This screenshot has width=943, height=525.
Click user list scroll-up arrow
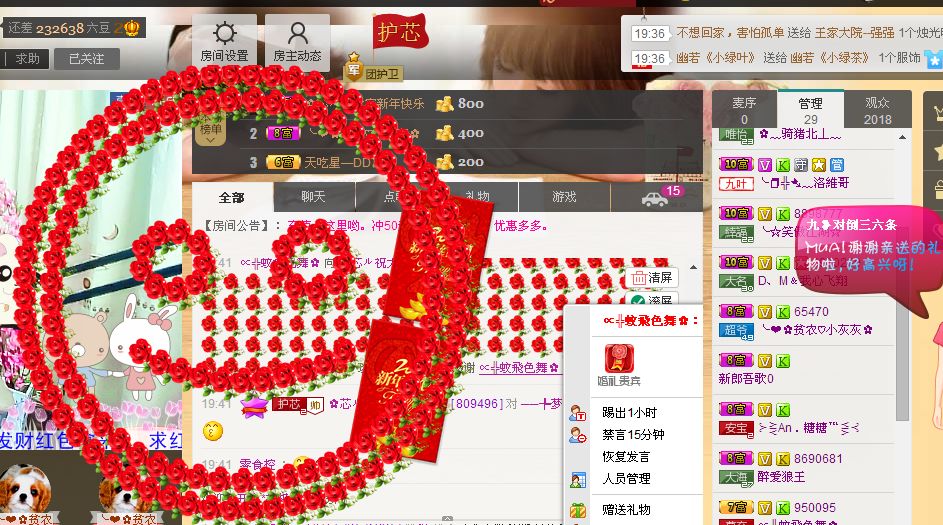(x=902, y=138)
